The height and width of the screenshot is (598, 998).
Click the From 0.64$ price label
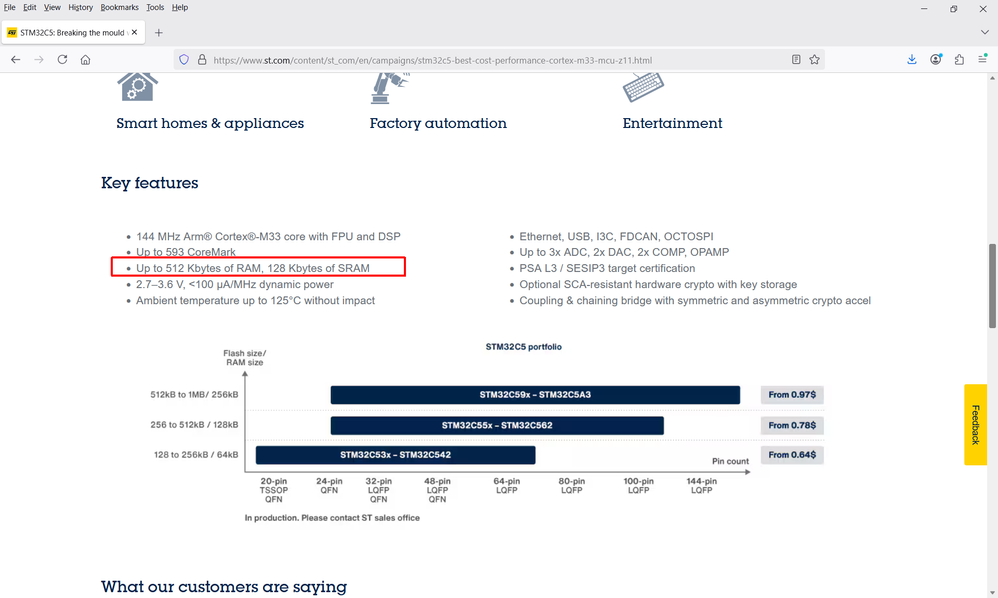(792, 455)
